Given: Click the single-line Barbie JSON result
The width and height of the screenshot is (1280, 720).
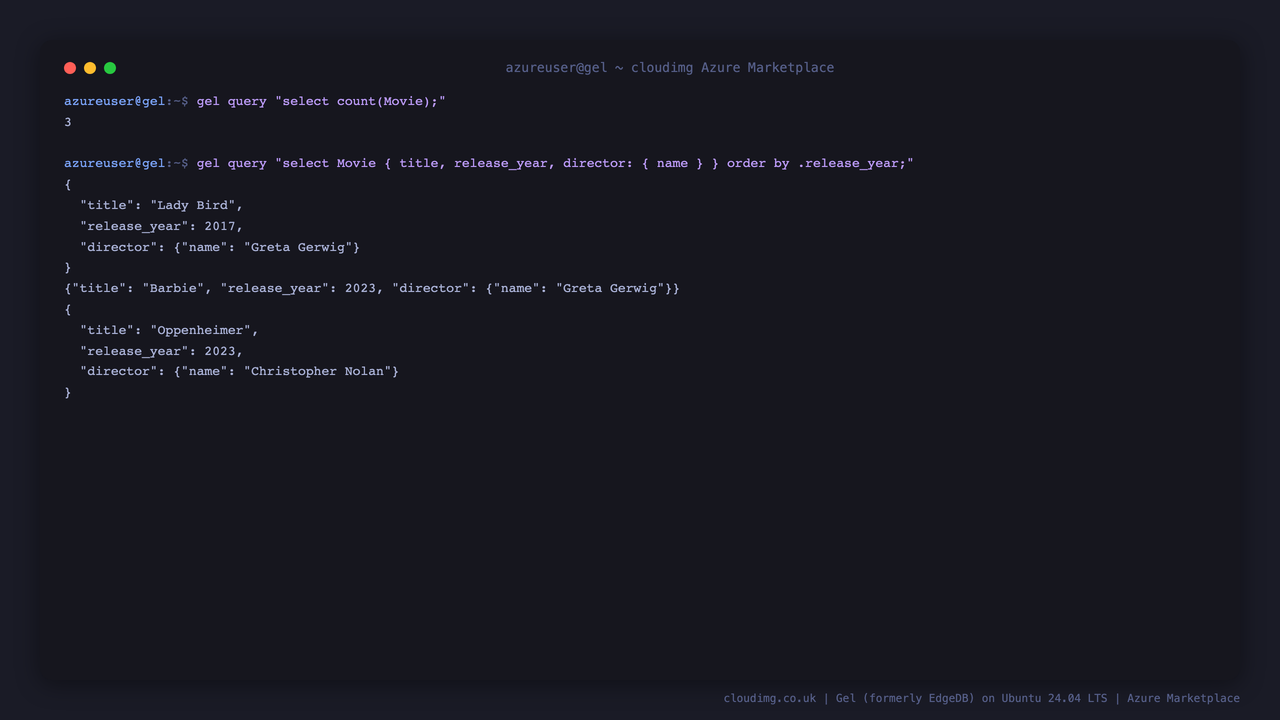Looking at the screenshot, I should click(372, 288).
